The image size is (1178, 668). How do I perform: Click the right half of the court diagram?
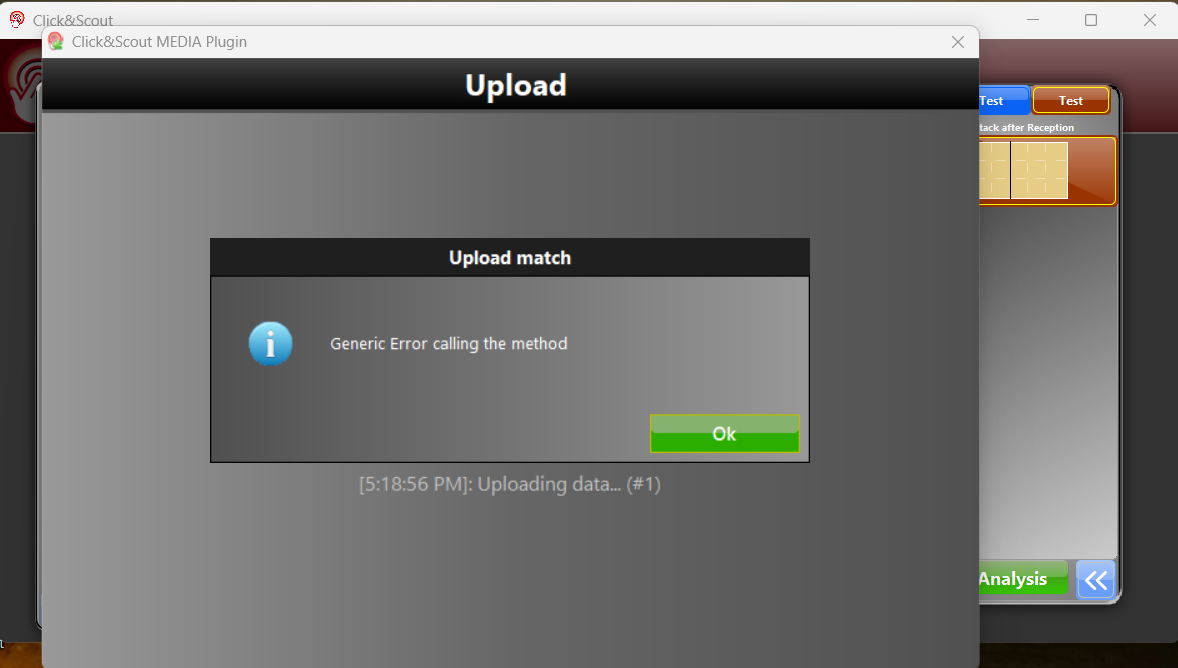pos(1040,171)
